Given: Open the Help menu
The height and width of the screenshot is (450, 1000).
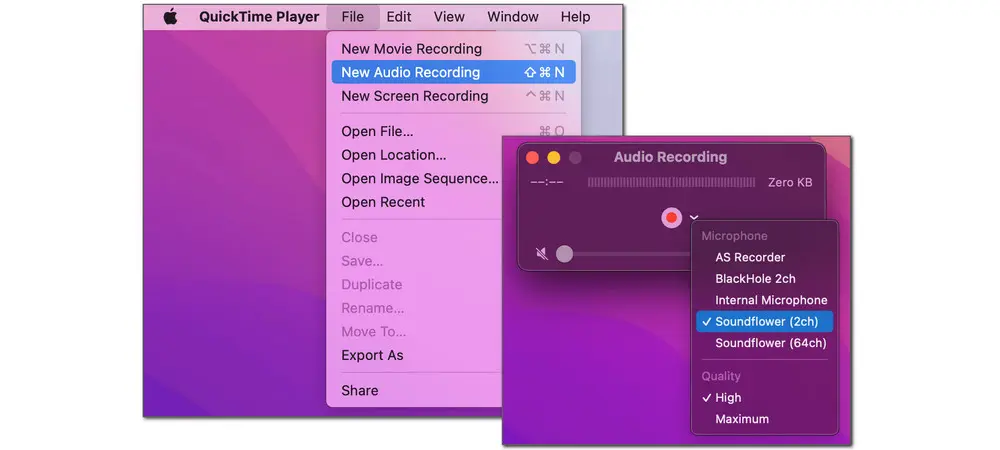Looking at the screenshot, I should pyautogui.click(x=575, y=17).
